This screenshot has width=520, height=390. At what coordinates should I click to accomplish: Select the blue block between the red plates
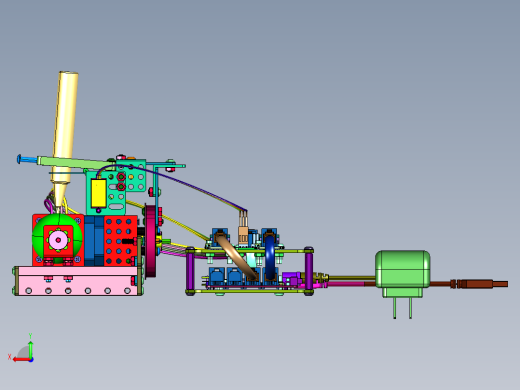94,241
